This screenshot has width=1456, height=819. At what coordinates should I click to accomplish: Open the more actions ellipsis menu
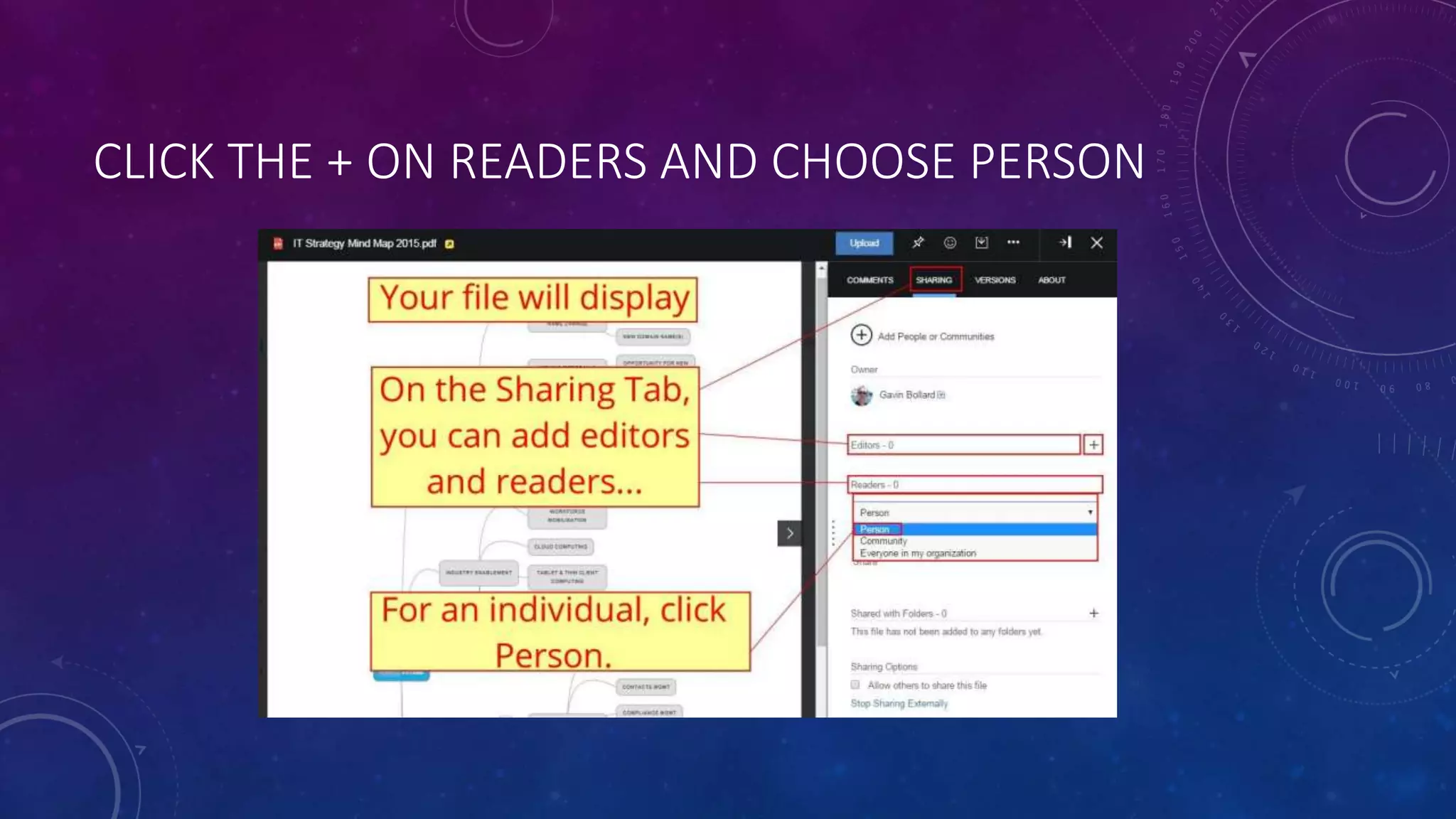1013,242
